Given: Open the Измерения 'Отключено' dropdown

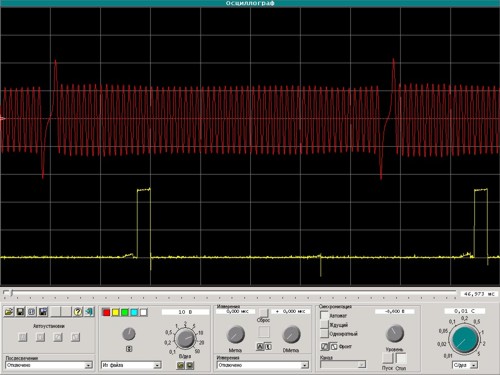Looking at the screenshot, I should [263, 365].
